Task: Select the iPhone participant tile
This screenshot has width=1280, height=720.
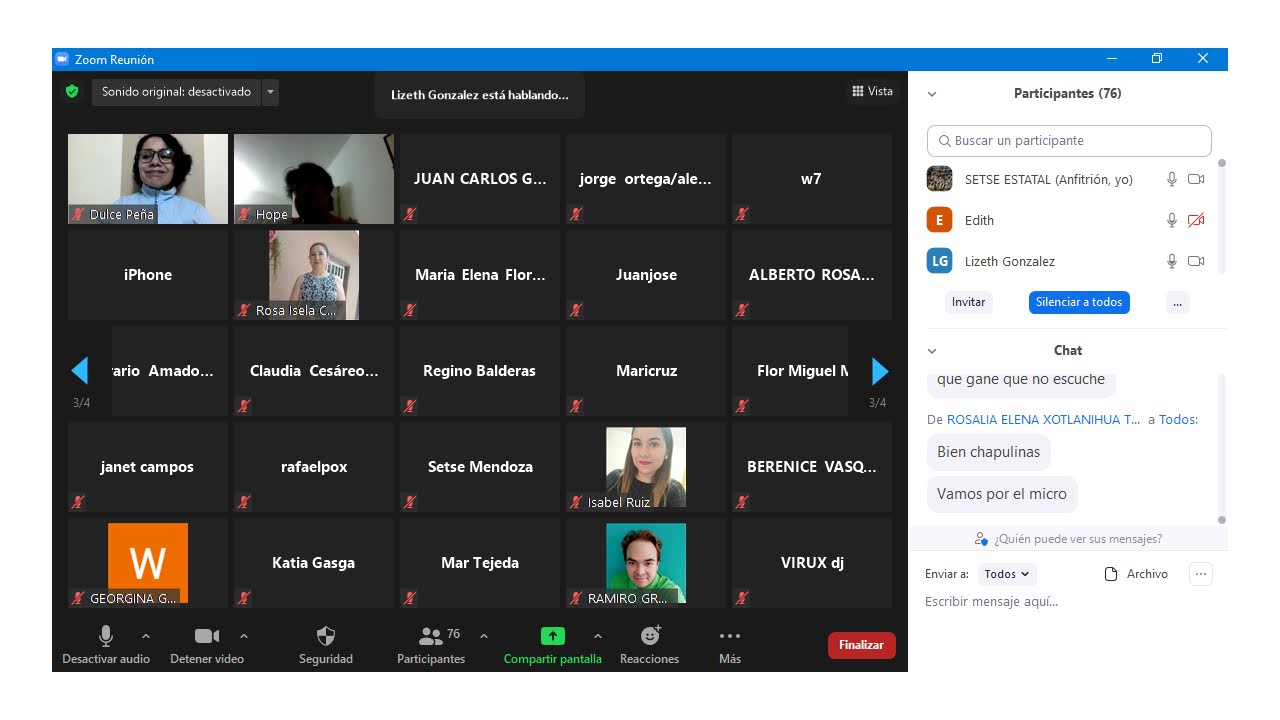Action: [x=148, y=275]
